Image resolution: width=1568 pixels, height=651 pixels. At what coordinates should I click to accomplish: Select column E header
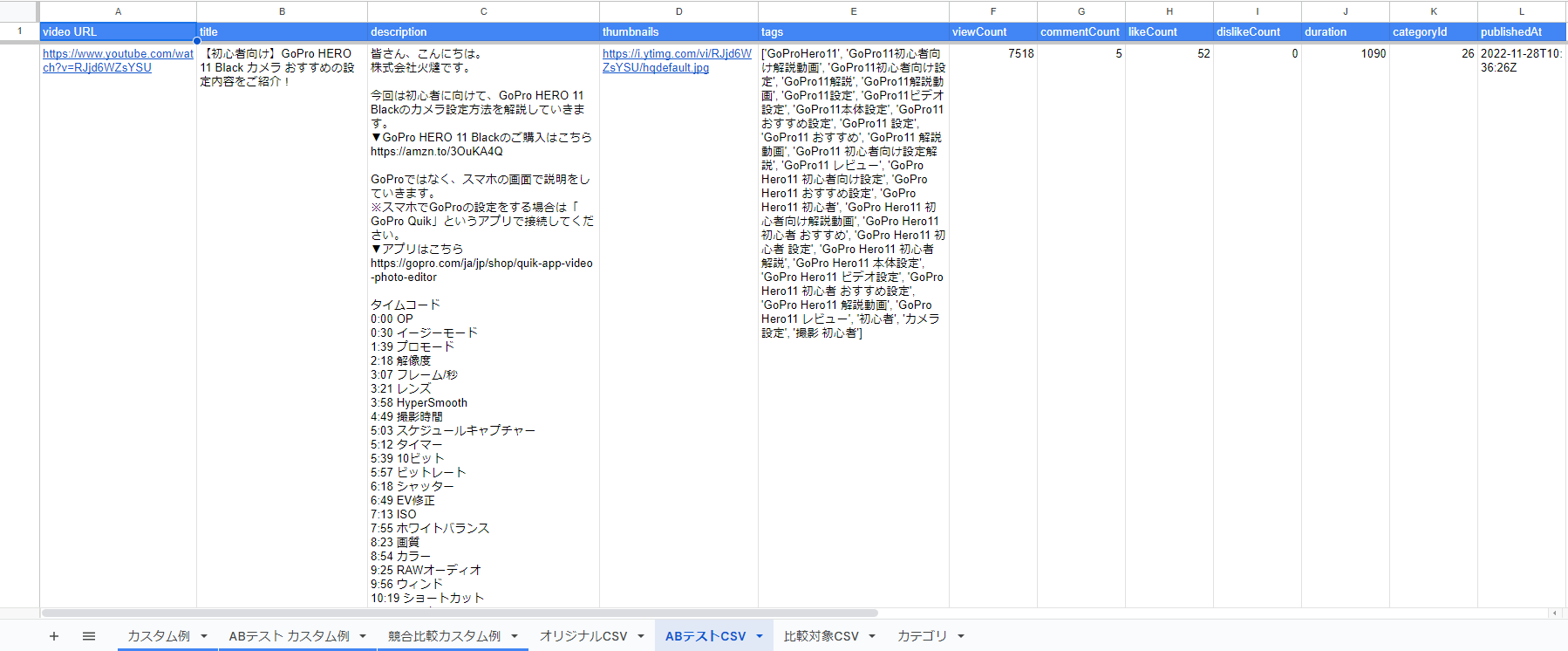(854, 11)
